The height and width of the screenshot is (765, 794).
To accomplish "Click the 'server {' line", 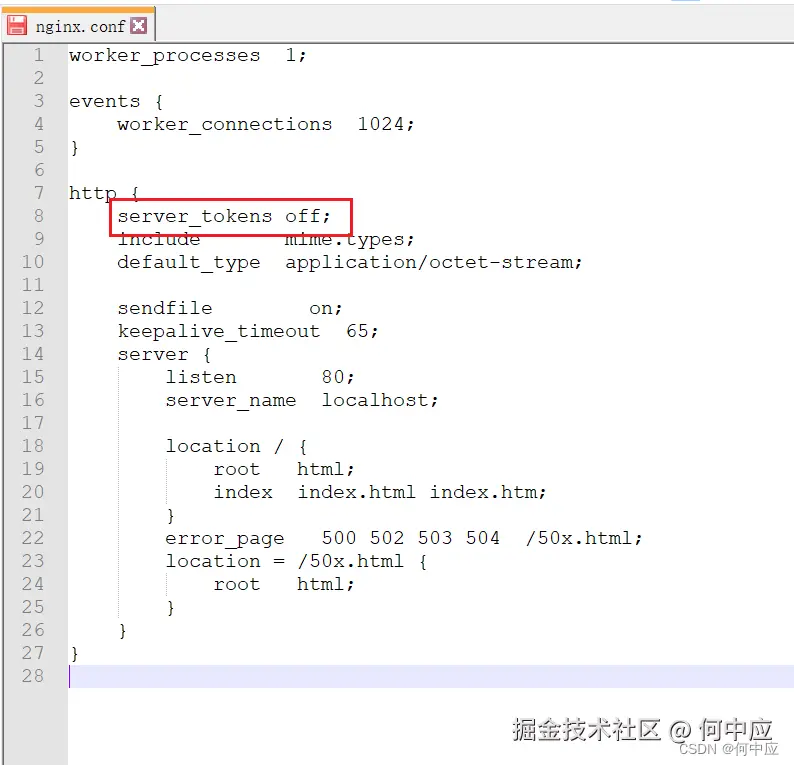I will coord(164,354).
